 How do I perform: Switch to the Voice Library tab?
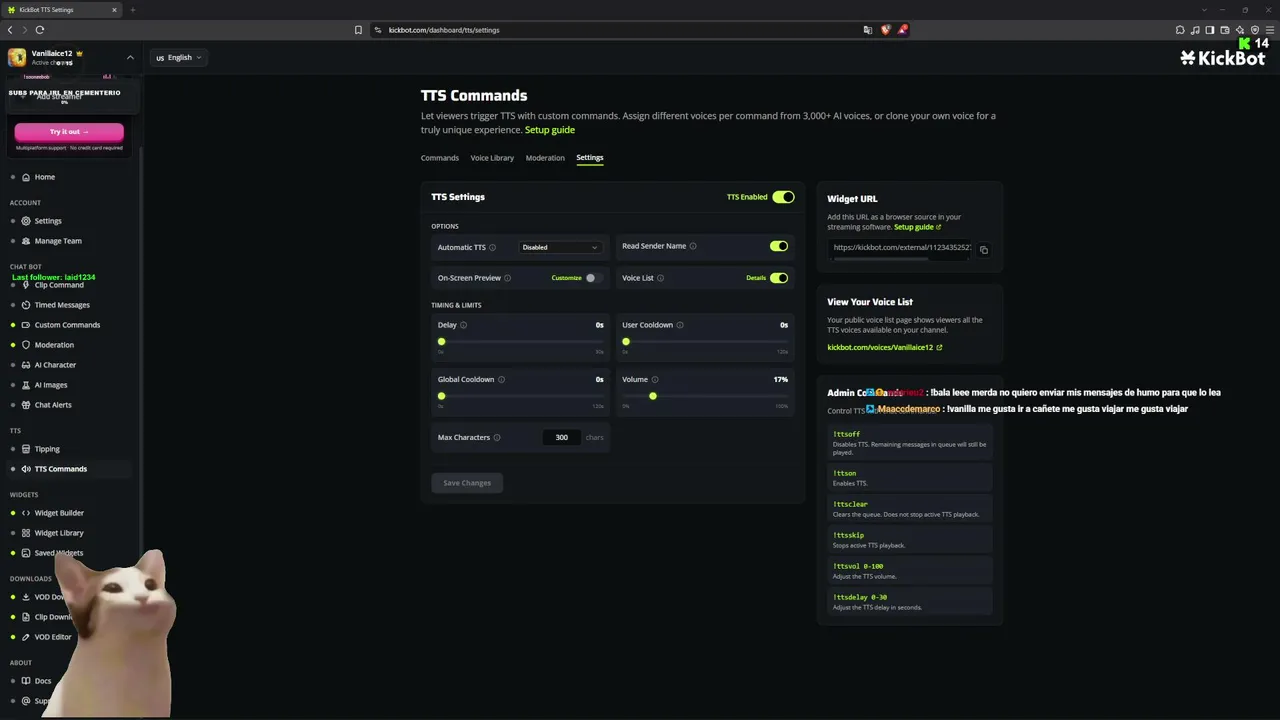coord(492,158)
